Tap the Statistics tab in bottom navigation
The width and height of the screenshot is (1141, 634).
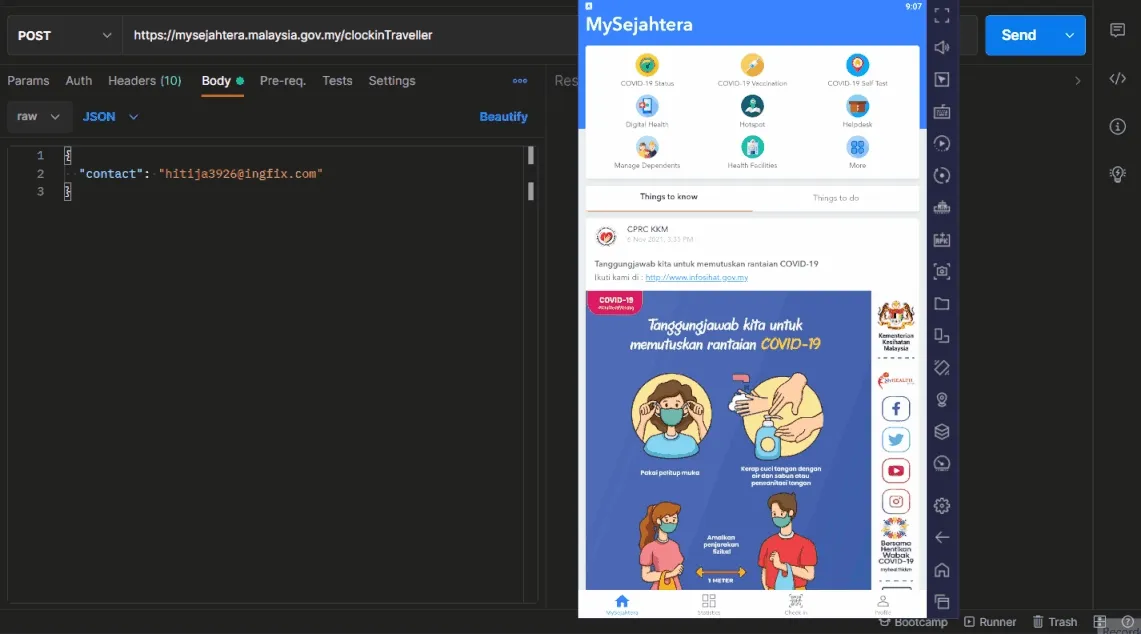[x=709, y=604]
